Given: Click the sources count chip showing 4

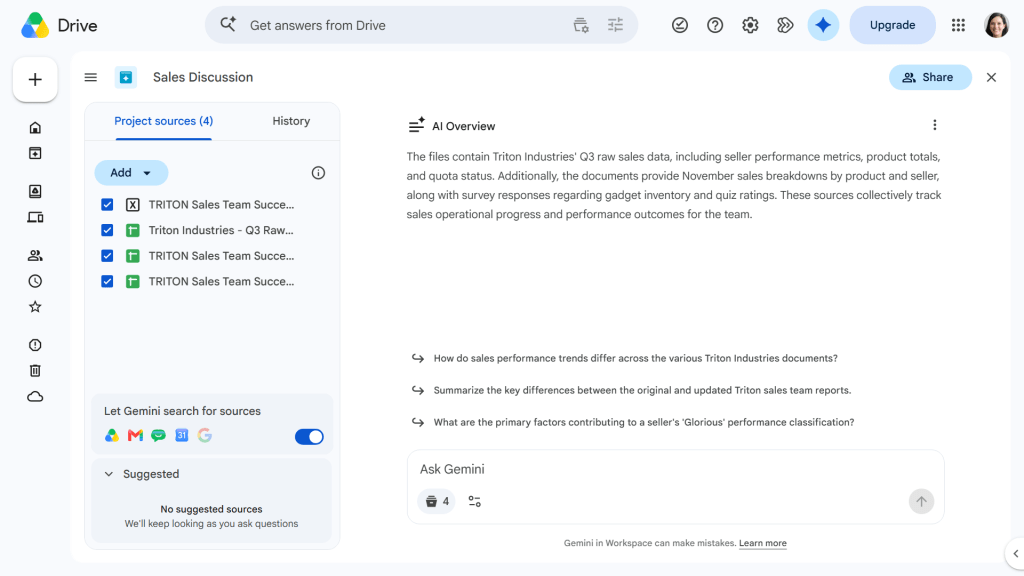Looking at the screenshot, I should 436,502.
